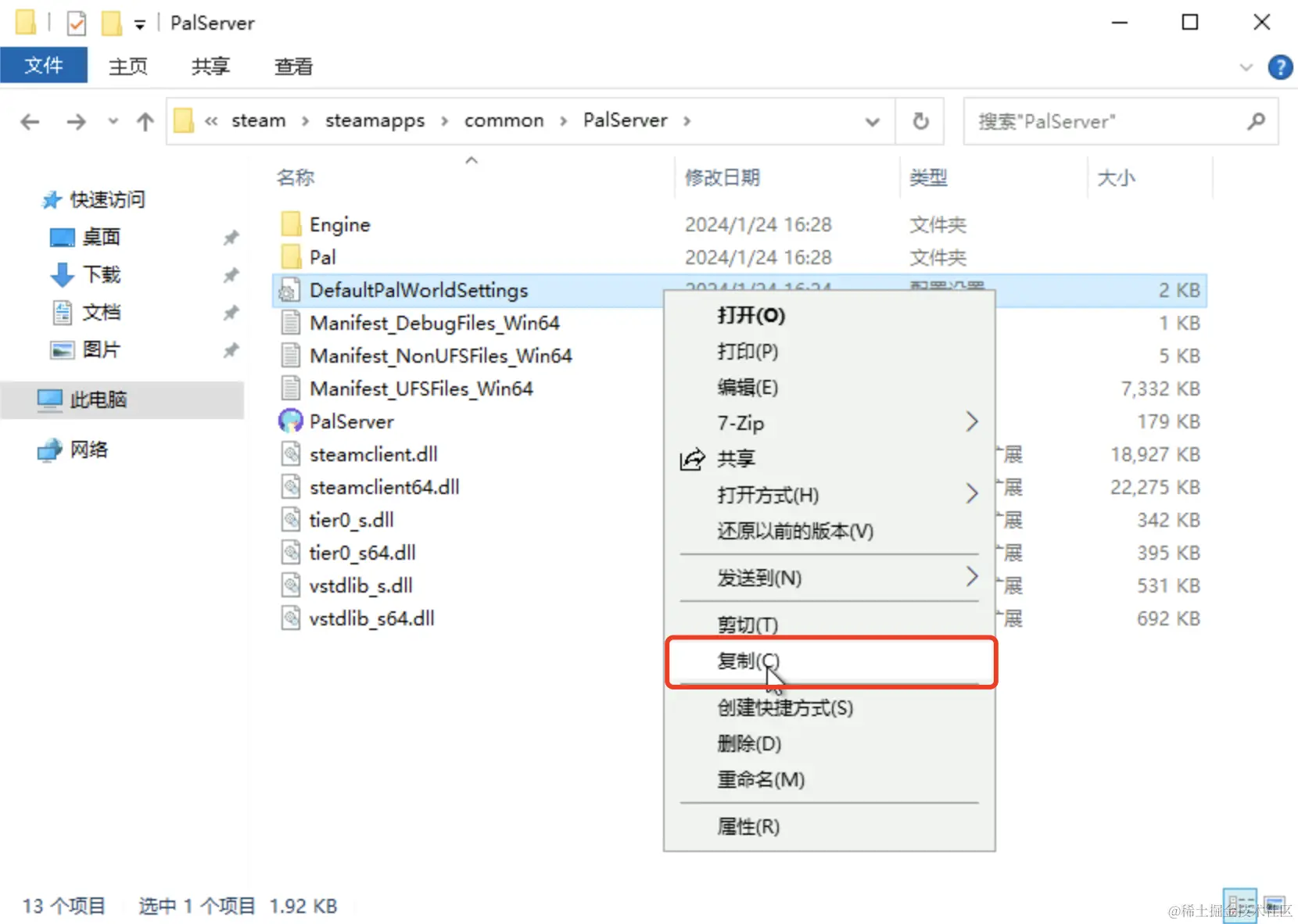The width and height of the screenshot is (1298, 924).
Task: Click the pin icon beside 图片
Action: [x=231, y=350]
